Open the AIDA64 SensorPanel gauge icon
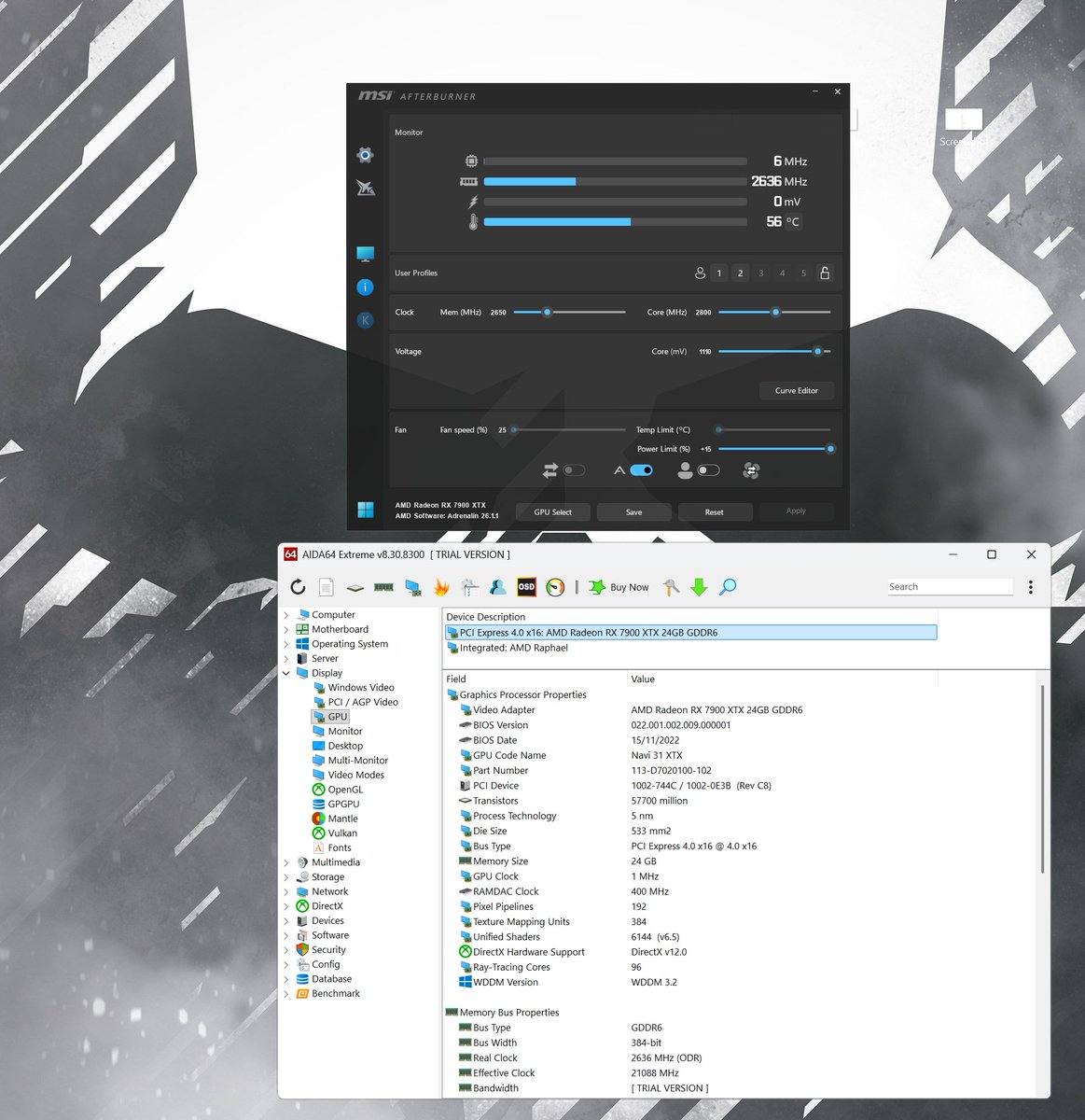The height and width of the screenshot is (1120, 1085). pyautogui.click(x=555, y=587)
